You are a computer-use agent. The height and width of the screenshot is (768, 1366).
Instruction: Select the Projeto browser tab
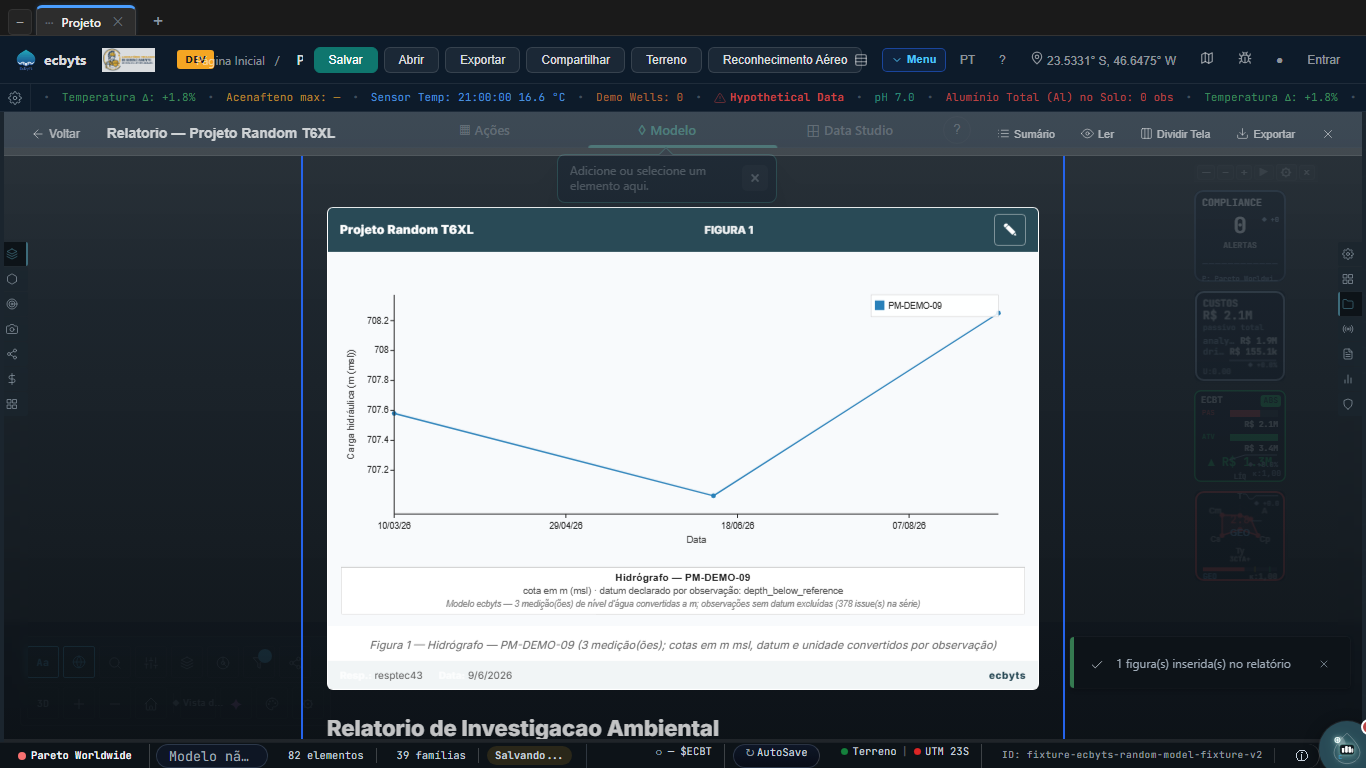86,21
